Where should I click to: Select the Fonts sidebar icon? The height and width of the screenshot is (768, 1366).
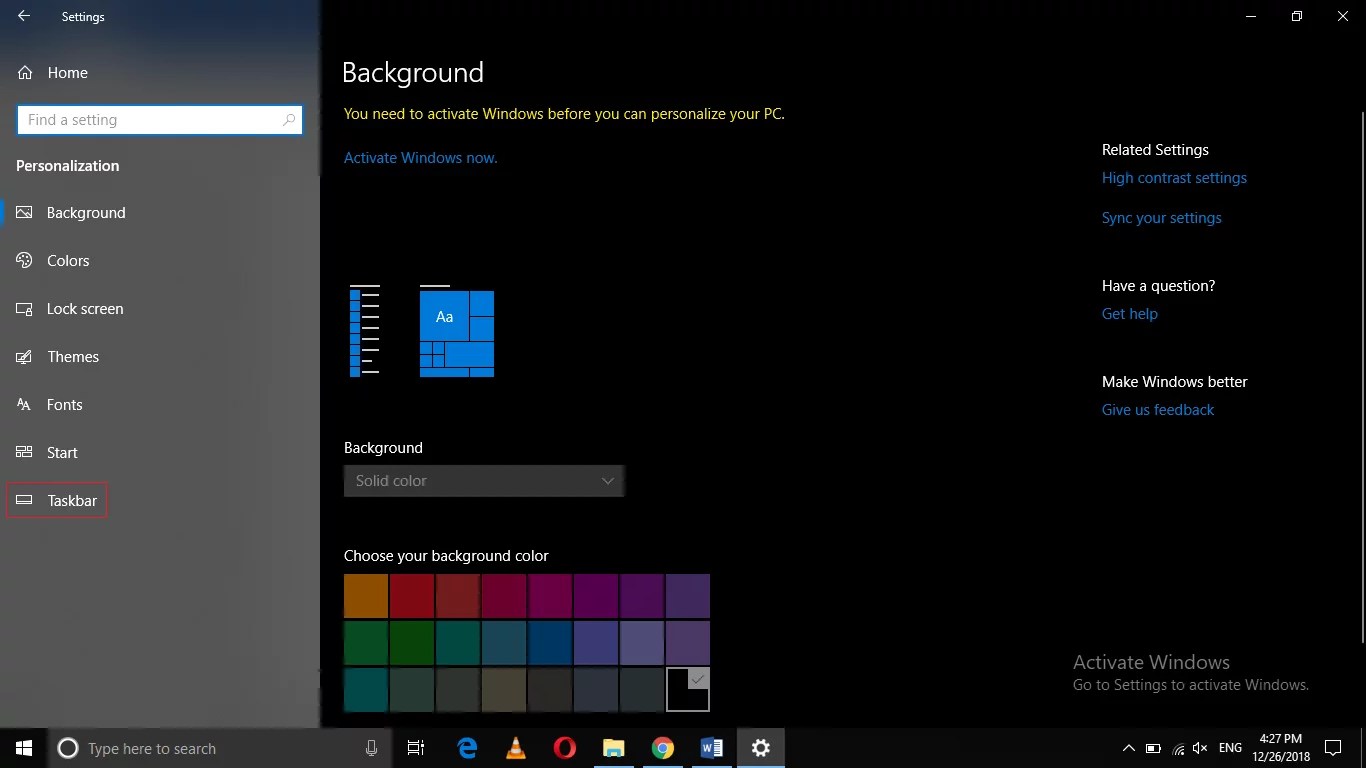[24, 404]
